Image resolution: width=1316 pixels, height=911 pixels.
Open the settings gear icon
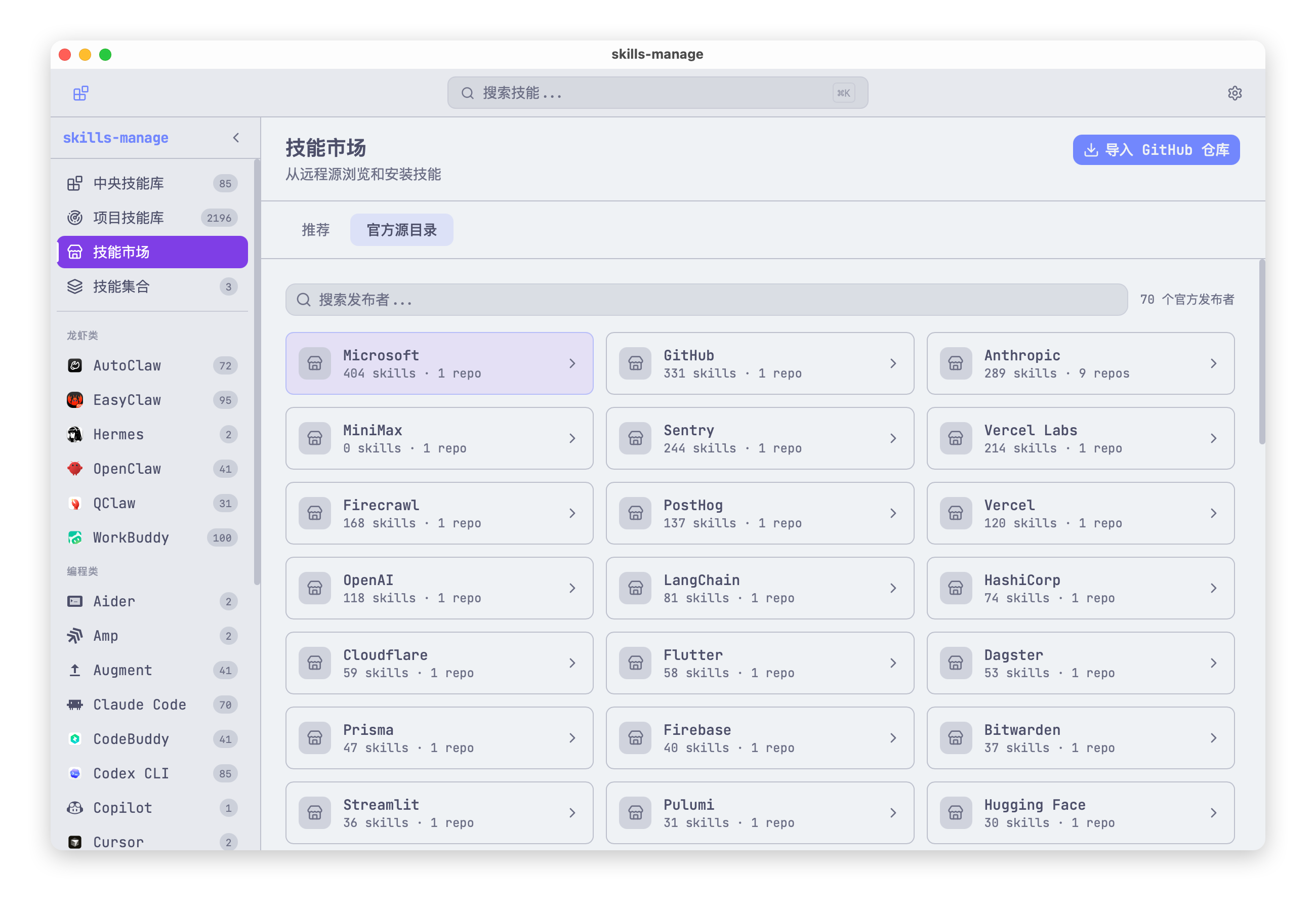click(1235, 93)
